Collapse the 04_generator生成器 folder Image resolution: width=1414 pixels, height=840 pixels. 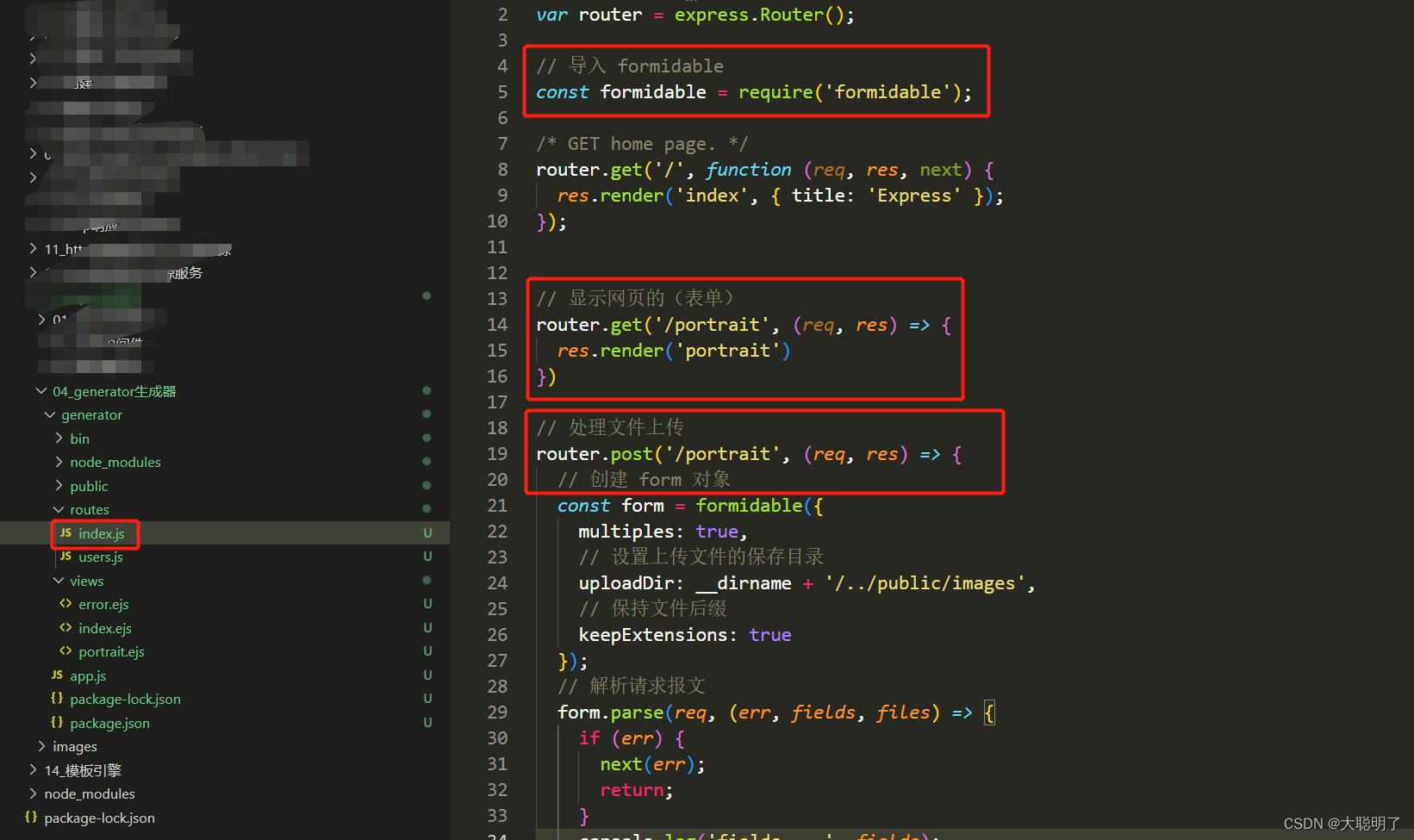point(40,391)
